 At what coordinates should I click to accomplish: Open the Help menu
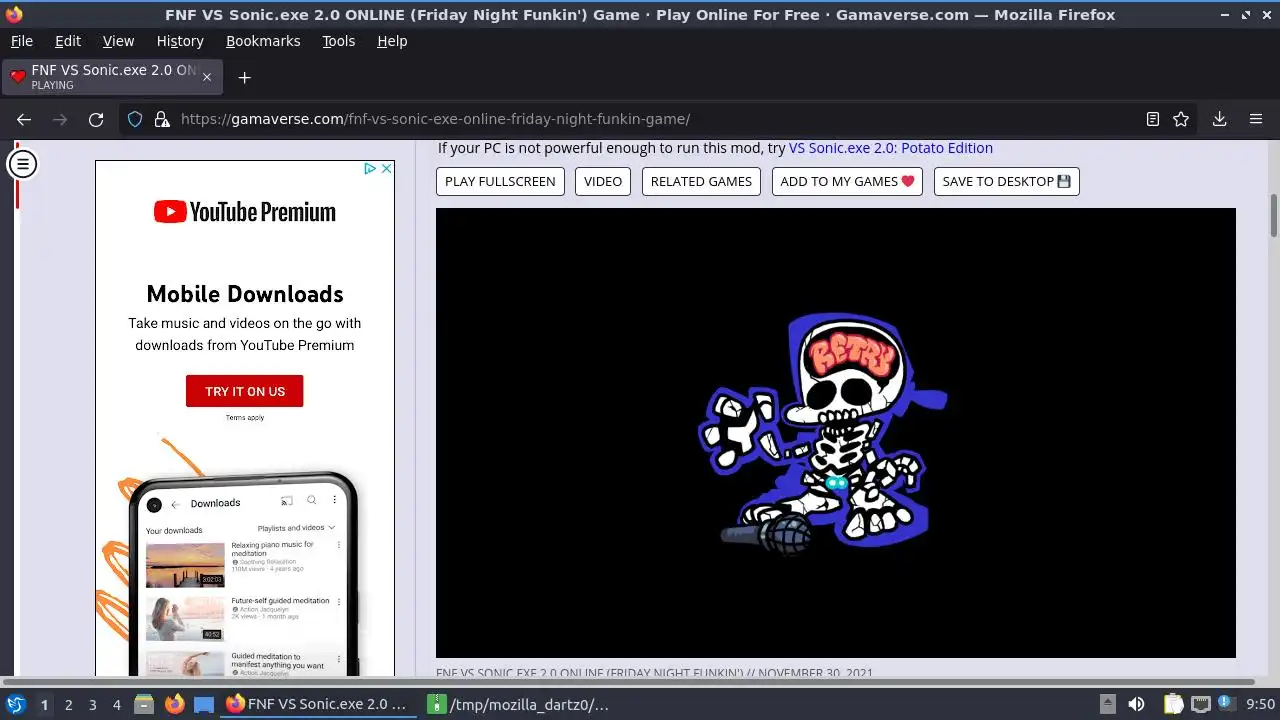[x=392, y=41]
